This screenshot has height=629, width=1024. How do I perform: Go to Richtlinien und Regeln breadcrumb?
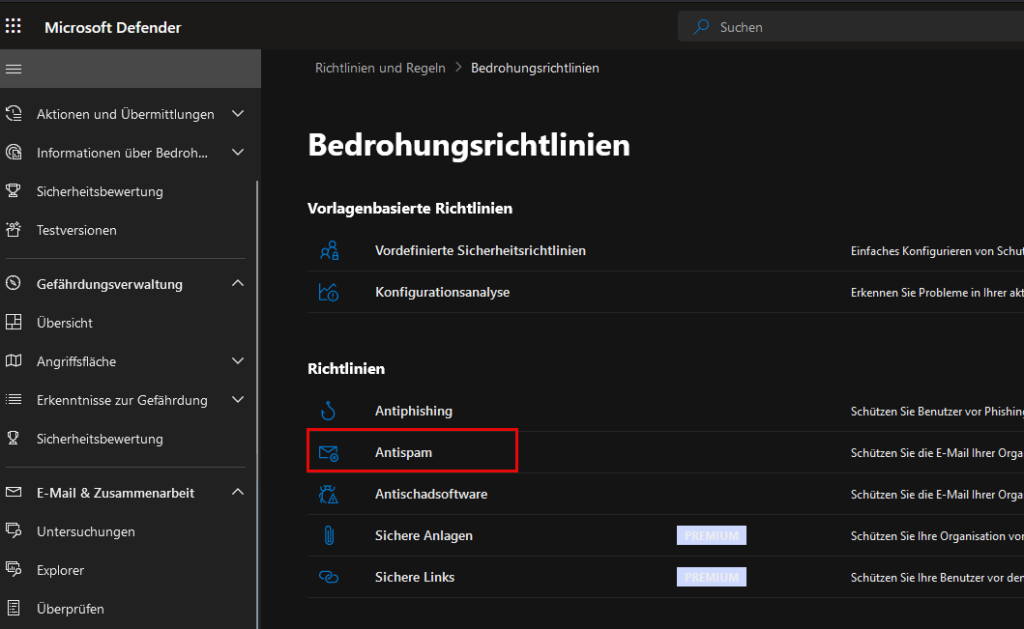click(x=380, y=68)
